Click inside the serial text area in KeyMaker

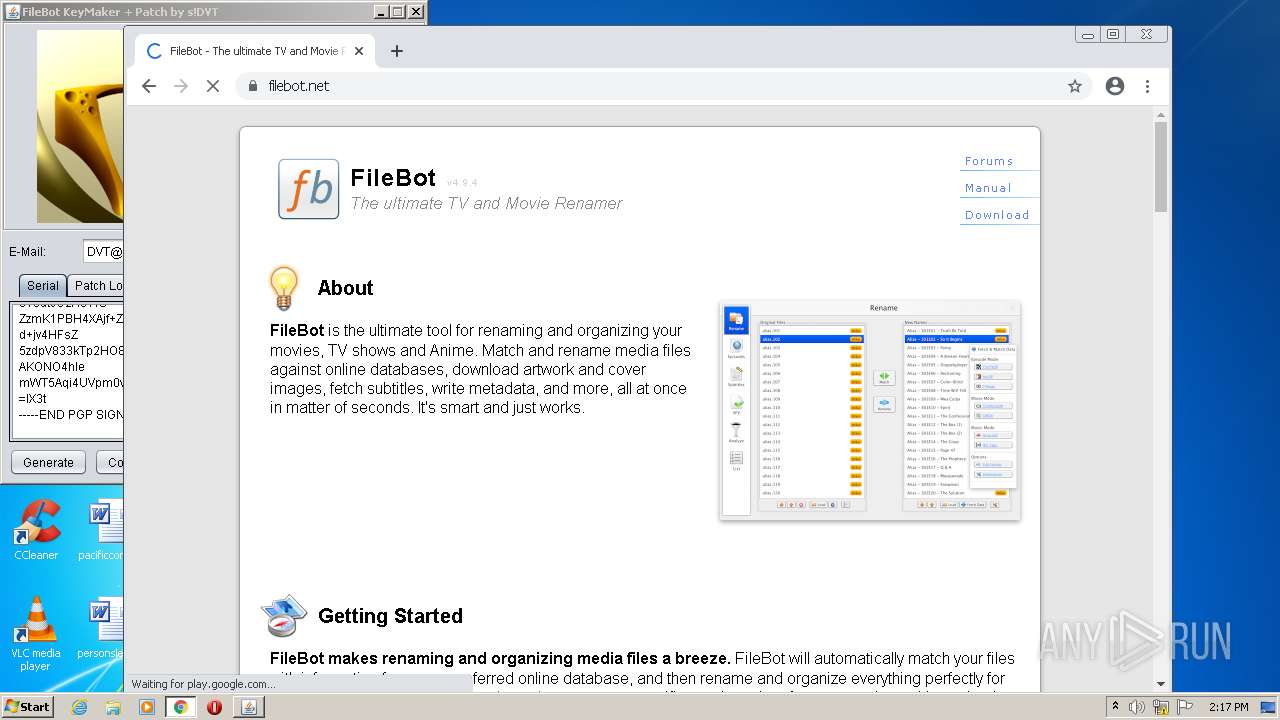(67, 371)
